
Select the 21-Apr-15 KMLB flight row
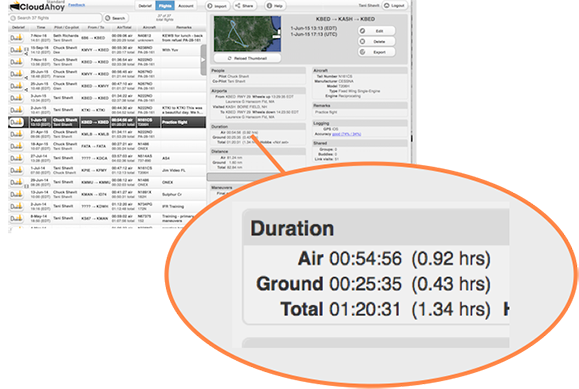(107, 134)
